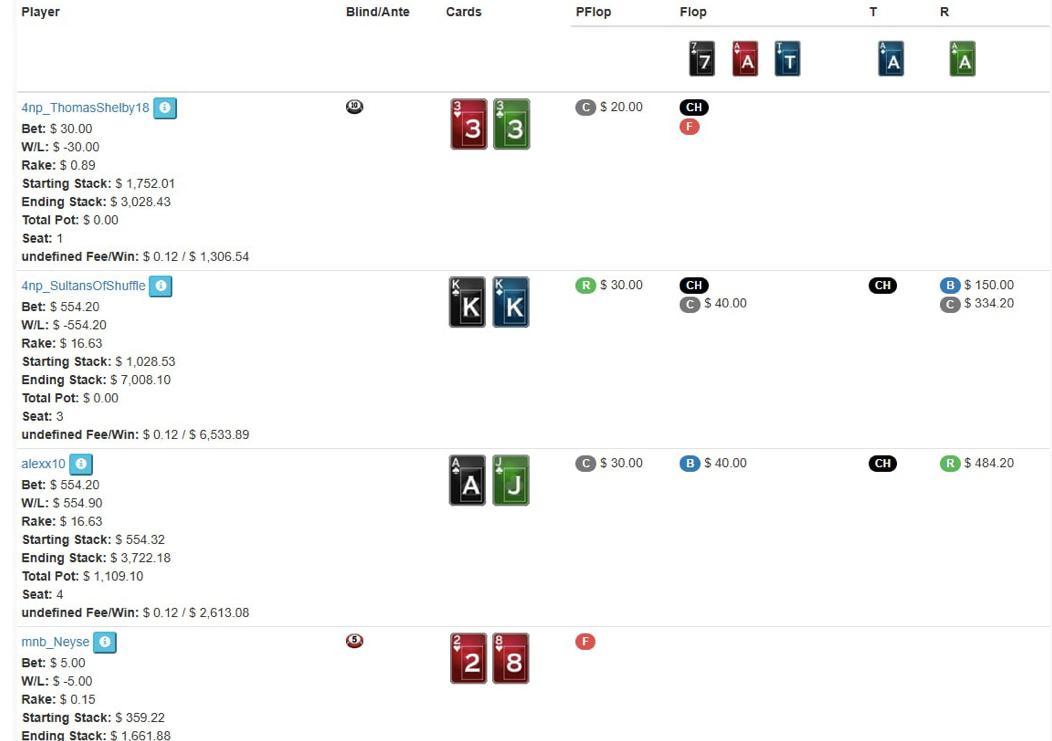Open 4np_SultansOfShuffle player link
Viewport: 1052px width, 741px height.
[83, 286]
